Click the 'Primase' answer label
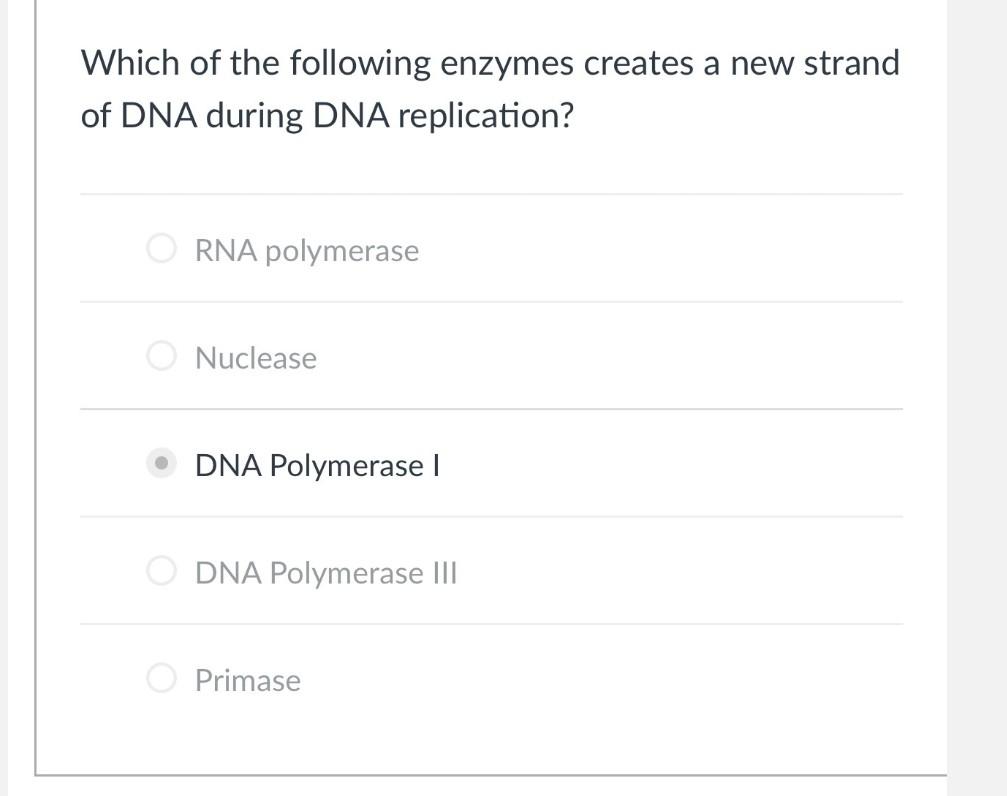1007x796 pixels. (248, 680)
